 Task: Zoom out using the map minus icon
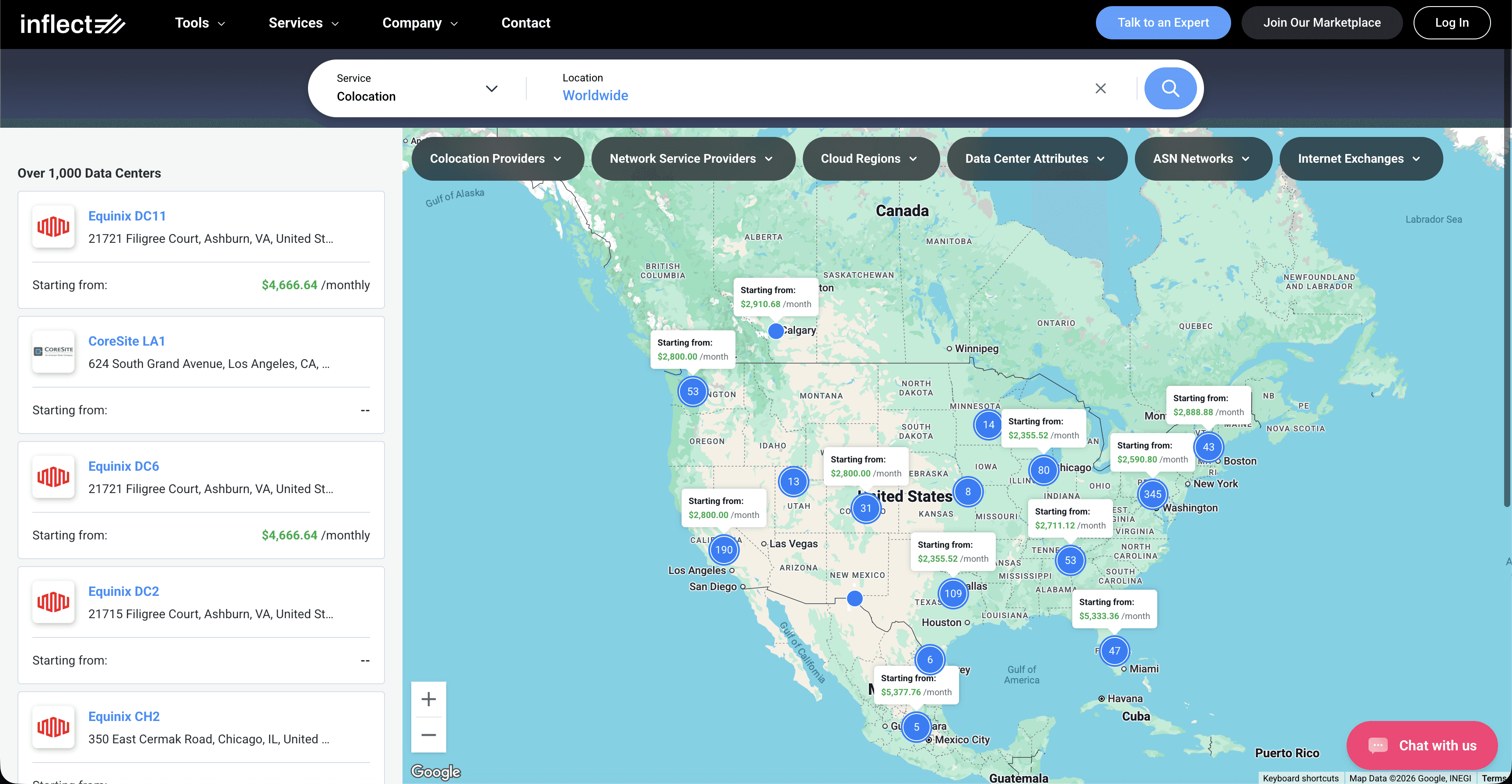(428, 735)
